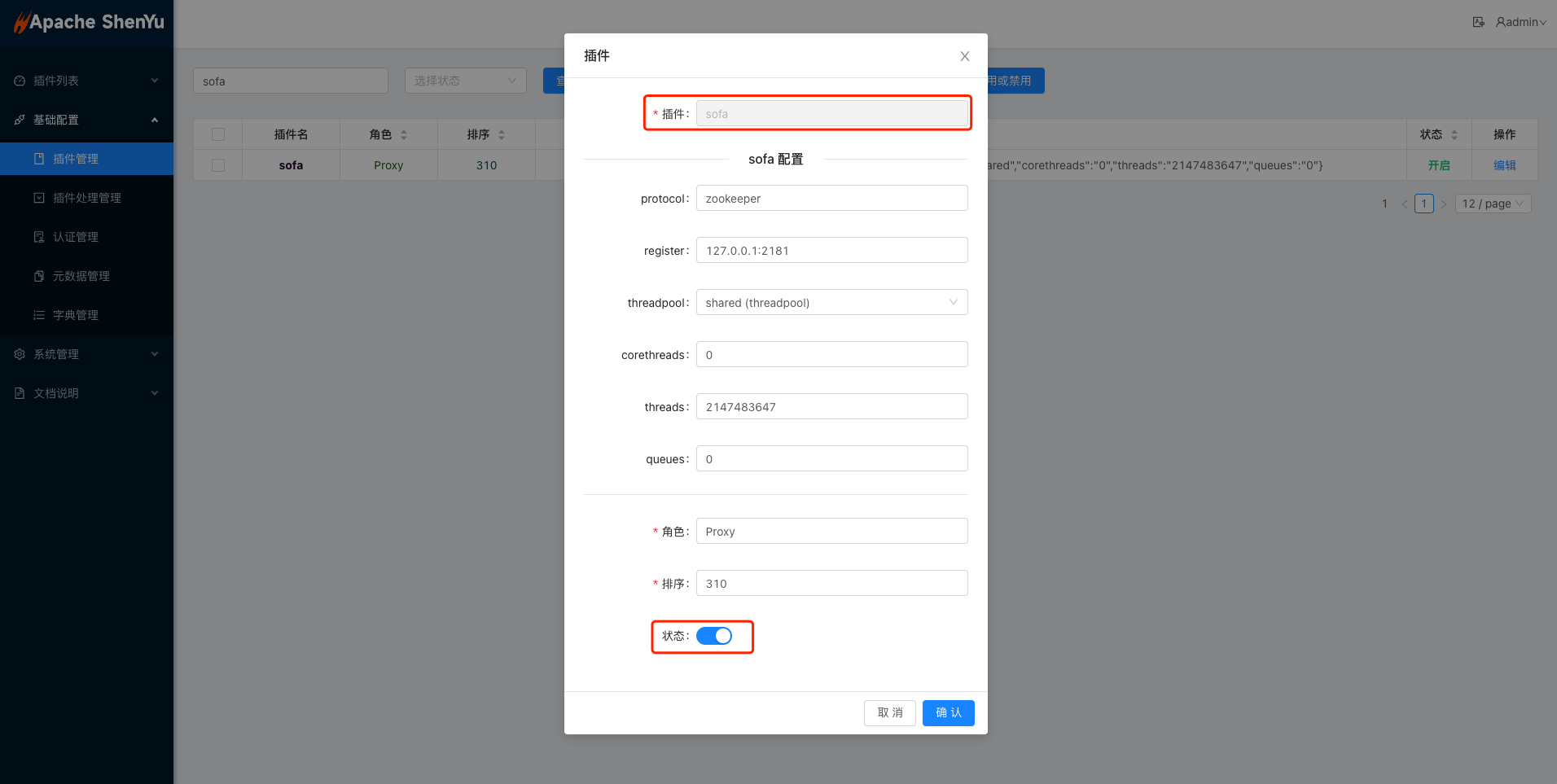
Task: Click the 确认 confirm button
Action: [x=948, y=712]
